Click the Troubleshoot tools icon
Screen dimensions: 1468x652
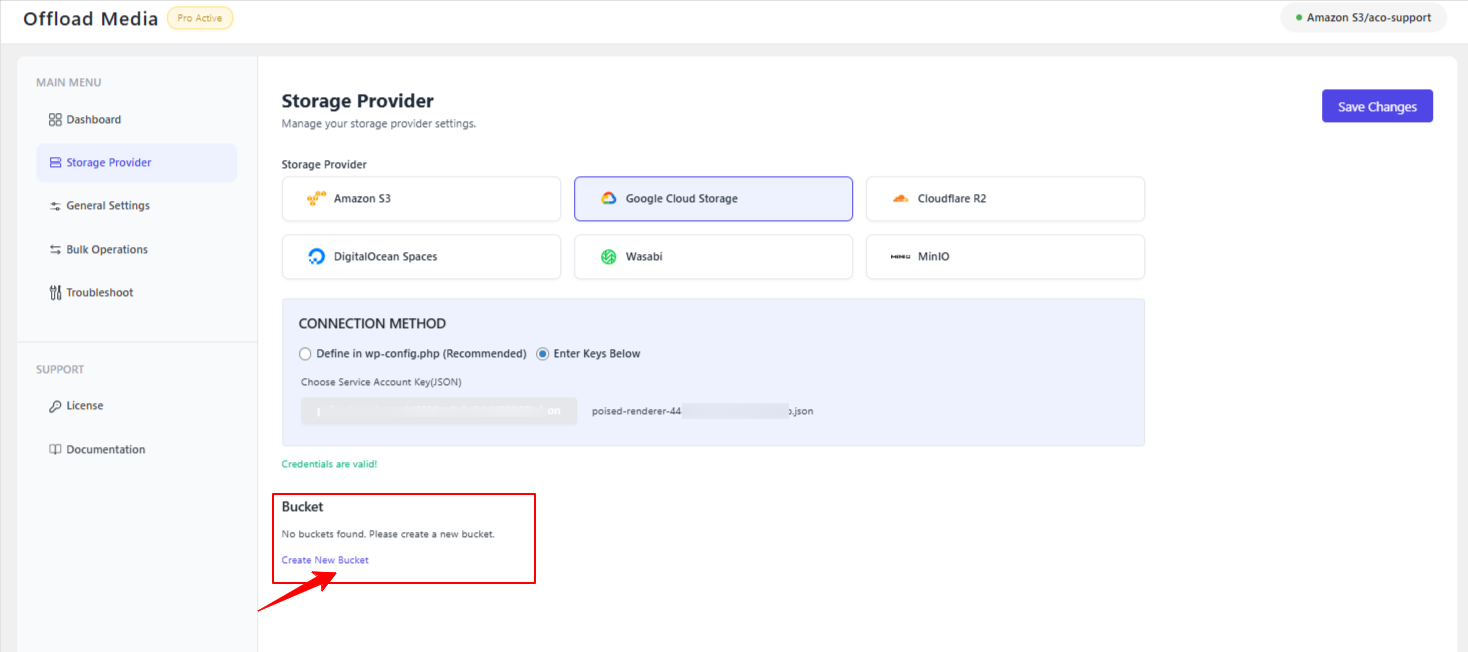coord(55,293)
